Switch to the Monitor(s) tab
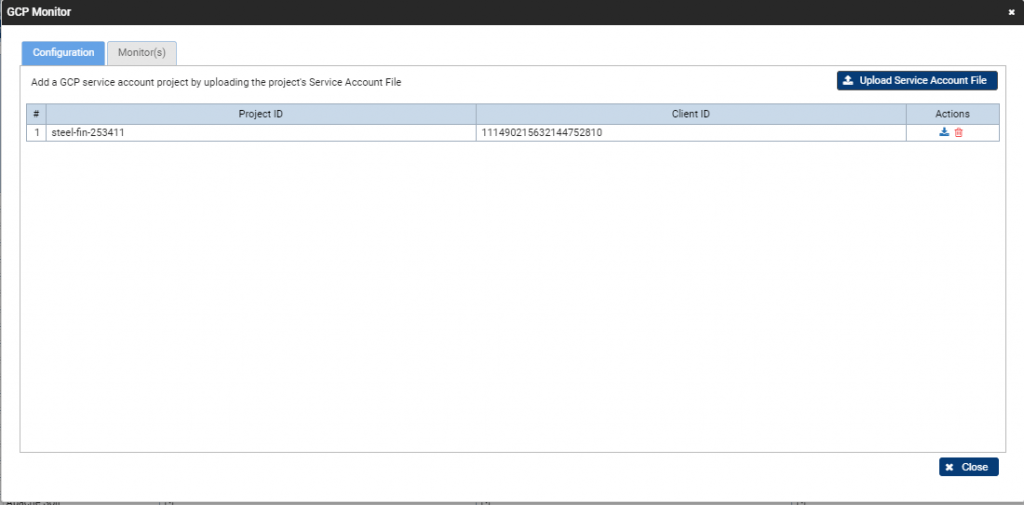The width and height of the screenshot is (1024, 505). click(x=142, y=53)
